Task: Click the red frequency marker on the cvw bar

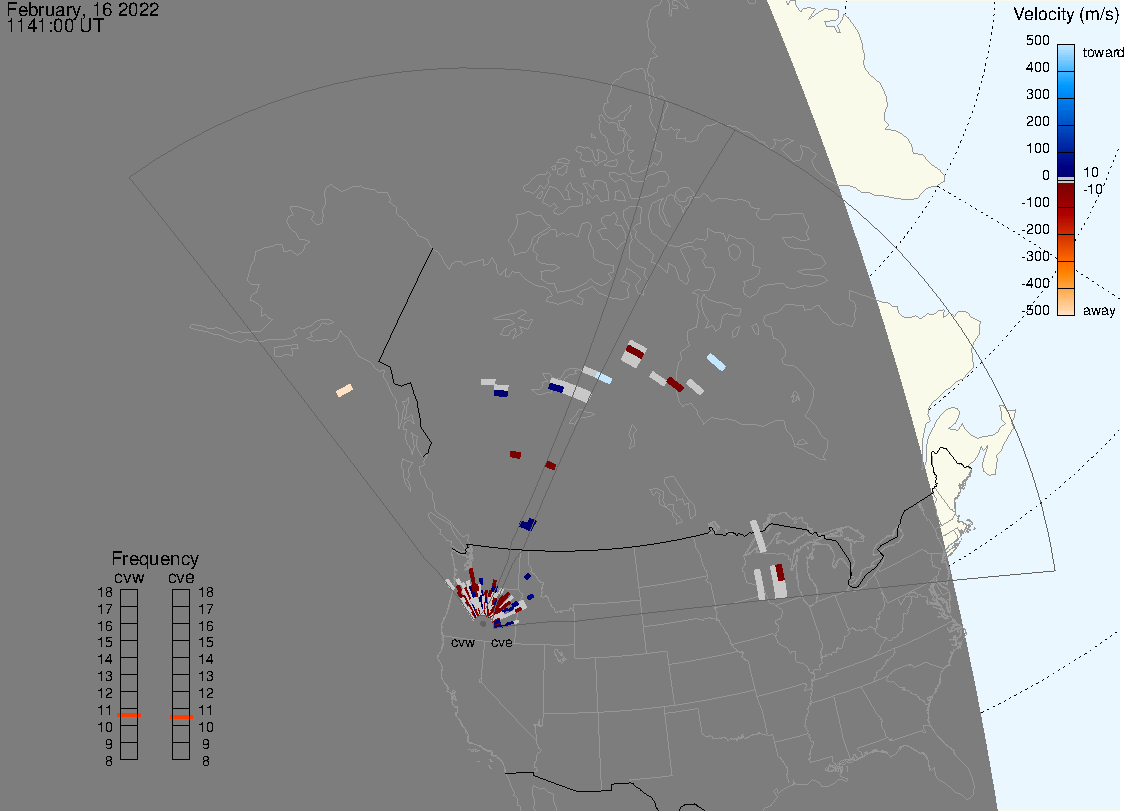Action: pyautogui.click(x=129, y=715)
